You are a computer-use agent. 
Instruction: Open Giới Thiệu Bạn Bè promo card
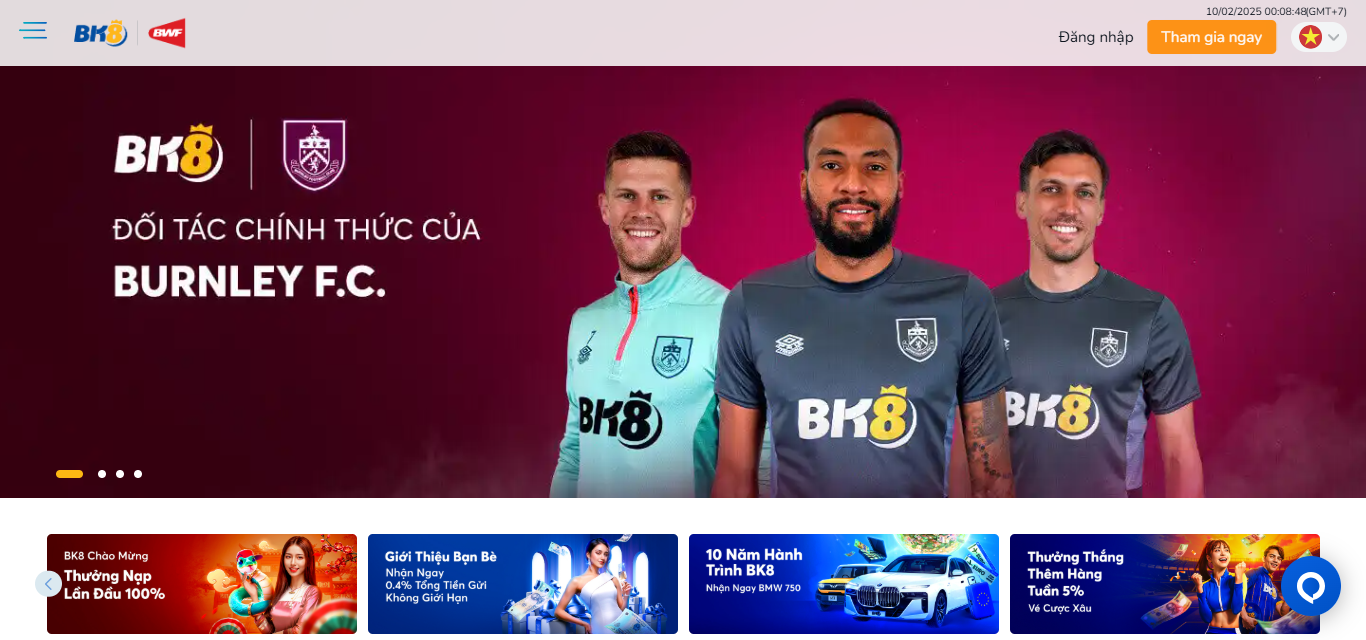pos(523,584)
